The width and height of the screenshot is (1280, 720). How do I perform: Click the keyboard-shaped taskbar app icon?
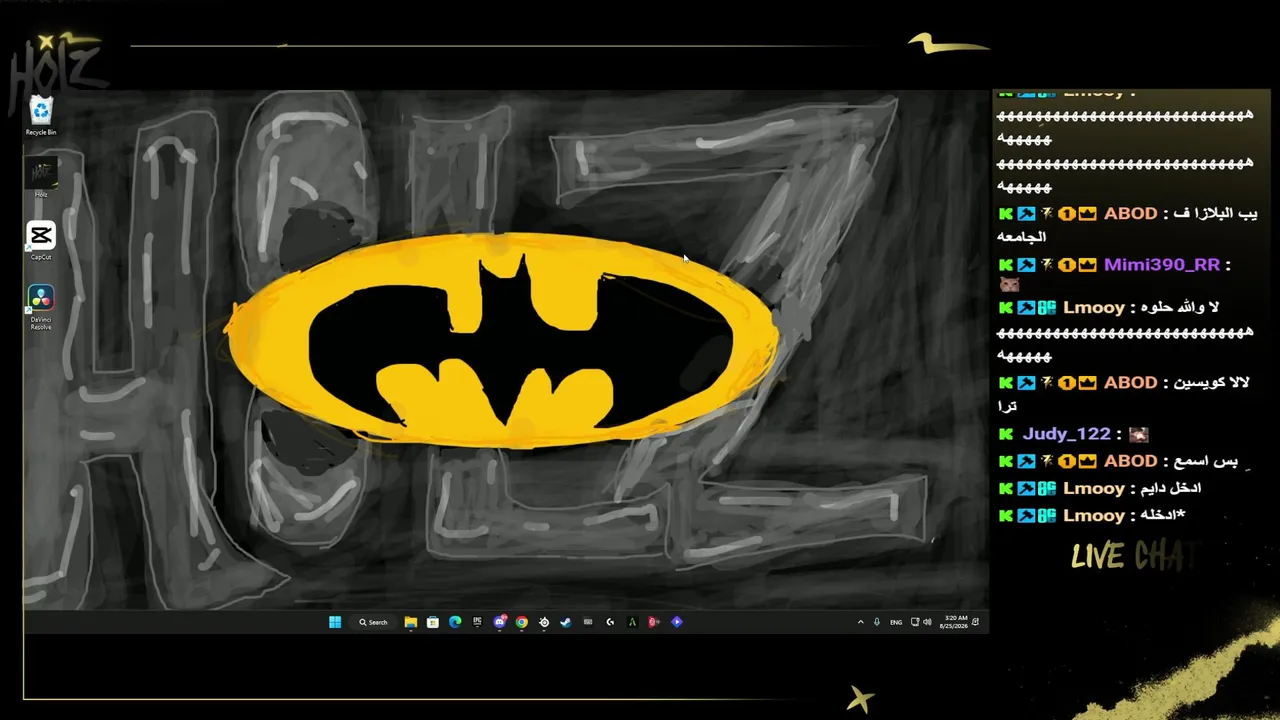588,622
